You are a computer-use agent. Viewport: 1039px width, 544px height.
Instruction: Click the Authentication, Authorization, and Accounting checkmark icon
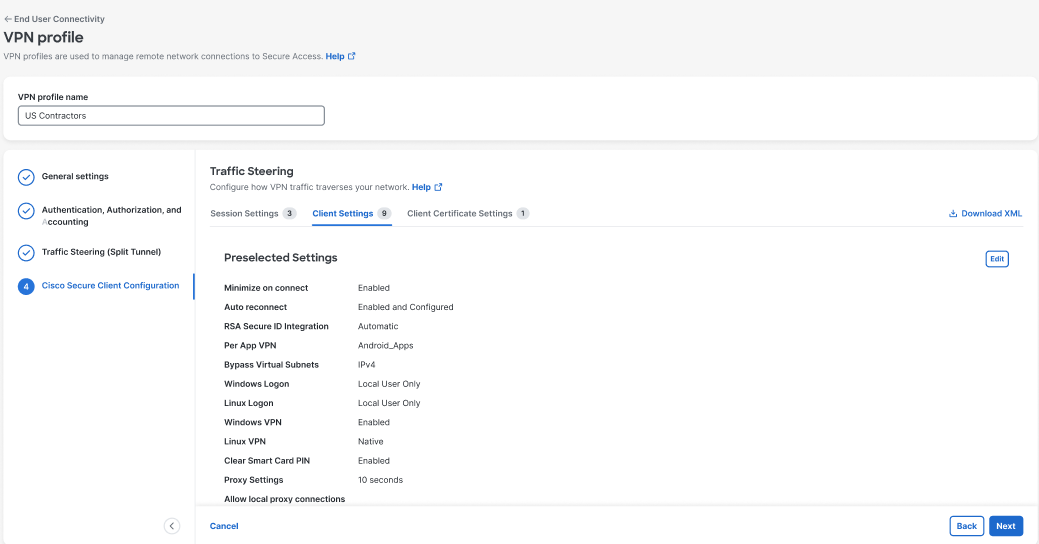[27, 213]
